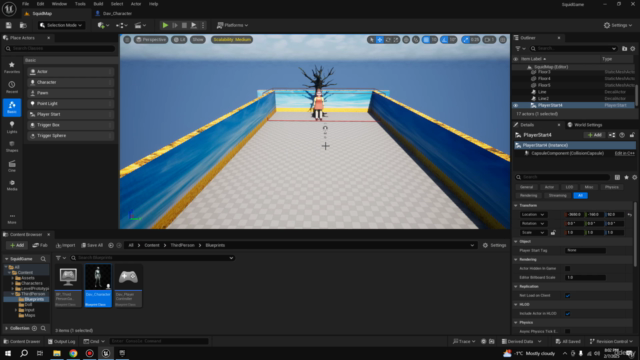Open the Content Drawer button
This screenshot has height=360, width=640.
(x=21, y=342)
